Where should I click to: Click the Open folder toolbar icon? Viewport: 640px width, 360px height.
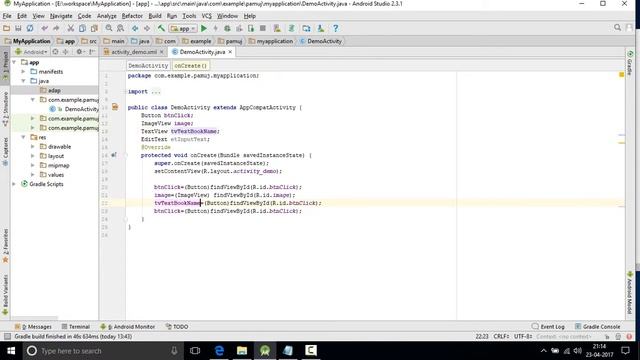(x=7, y=28)
